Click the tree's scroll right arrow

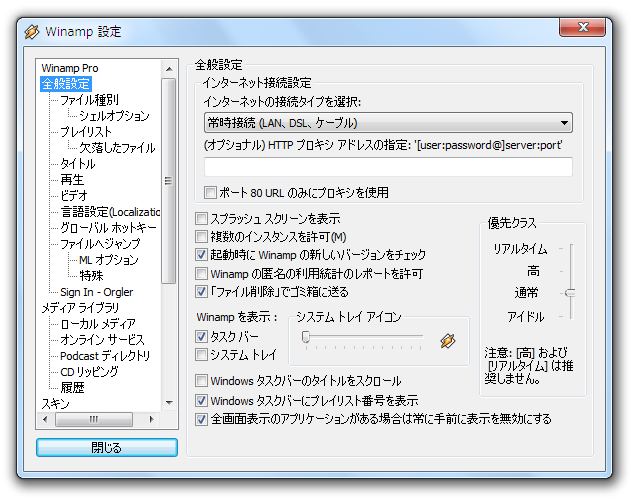click(x=152, y=419)
